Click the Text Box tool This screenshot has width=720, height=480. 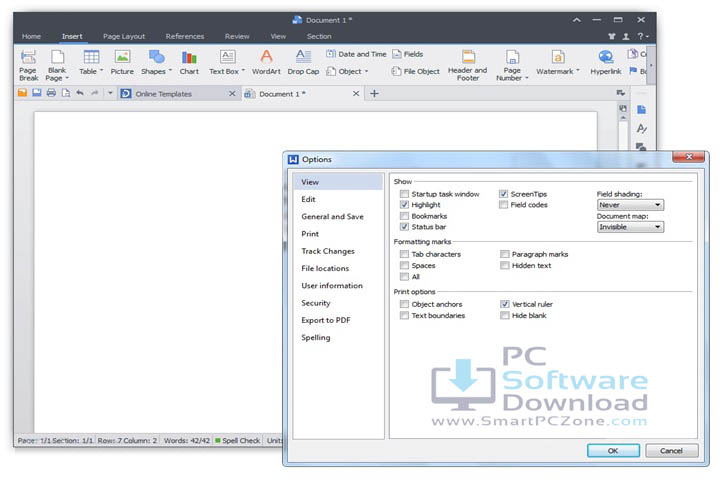(x=227, y=62)
